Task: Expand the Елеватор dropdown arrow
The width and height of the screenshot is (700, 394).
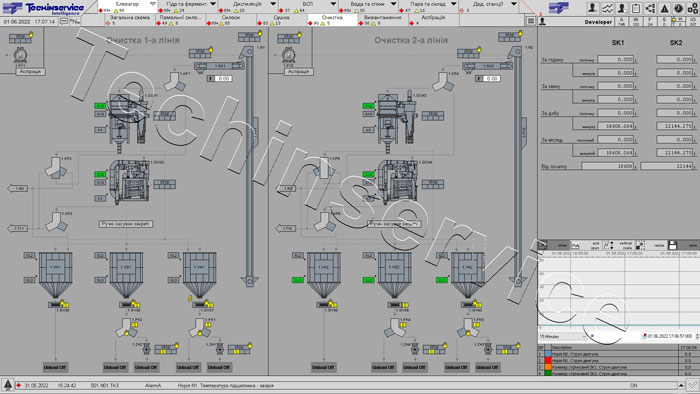Action: tap(152, 4)
